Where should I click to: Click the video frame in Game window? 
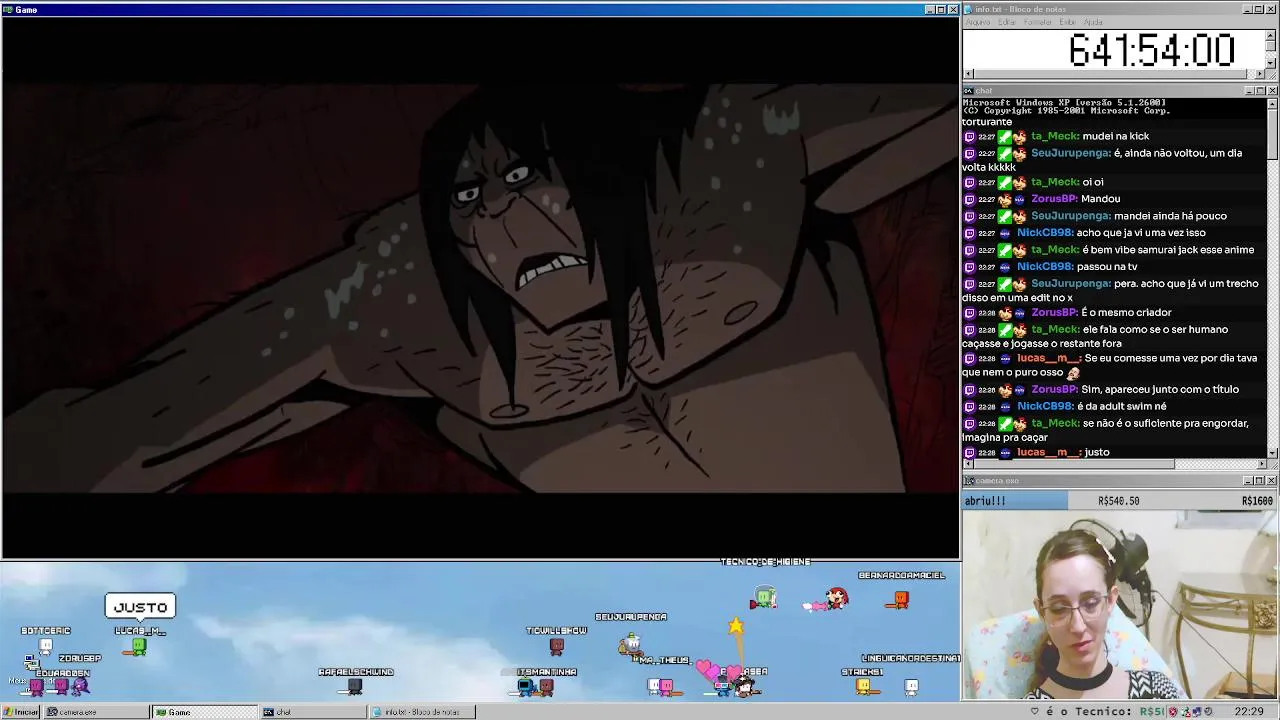tap(480, 288)
